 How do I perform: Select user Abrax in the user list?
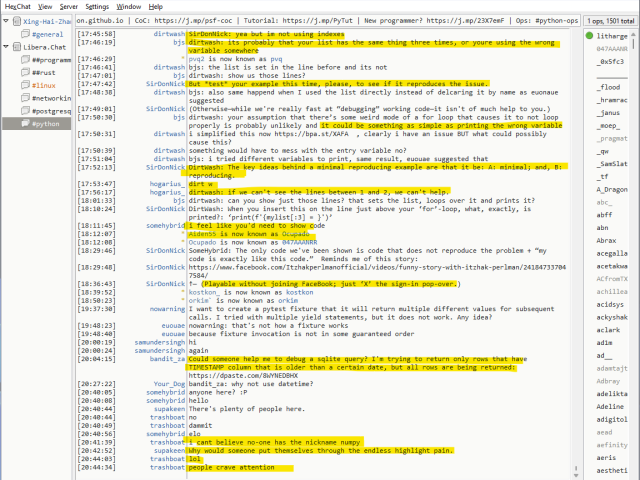click(x=606, y=241)
